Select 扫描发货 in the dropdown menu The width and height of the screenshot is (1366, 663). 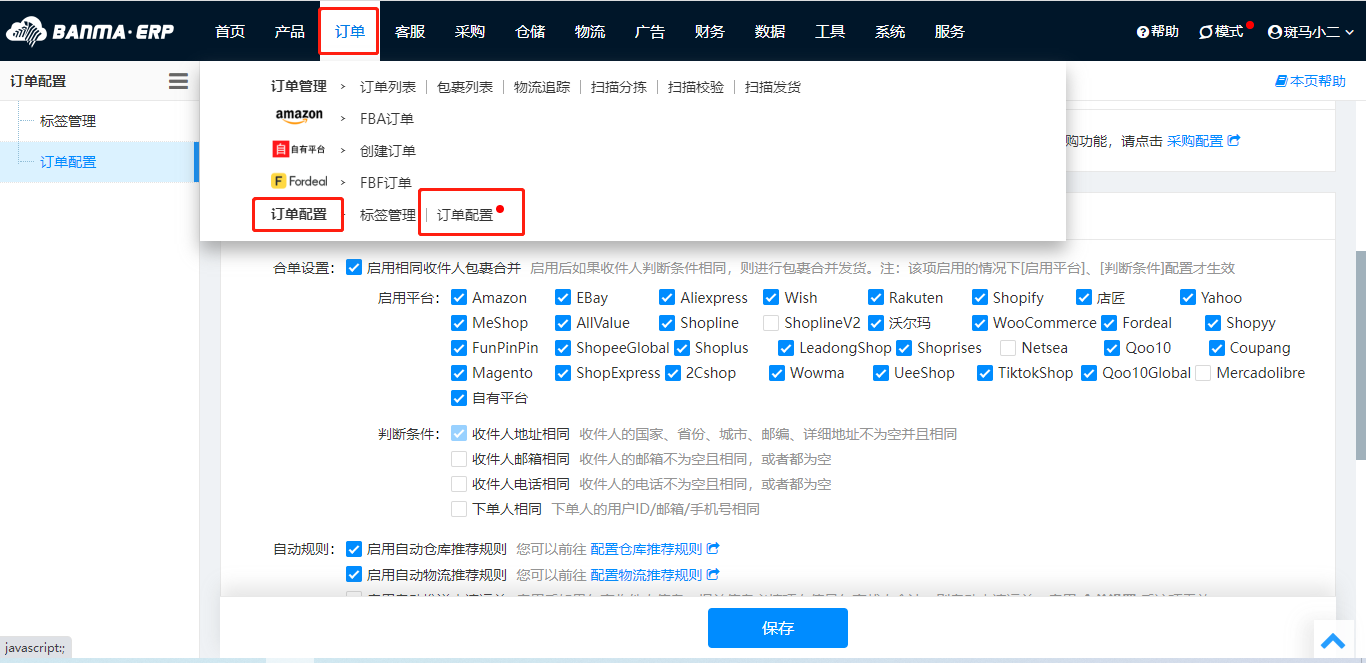[773, 87]
